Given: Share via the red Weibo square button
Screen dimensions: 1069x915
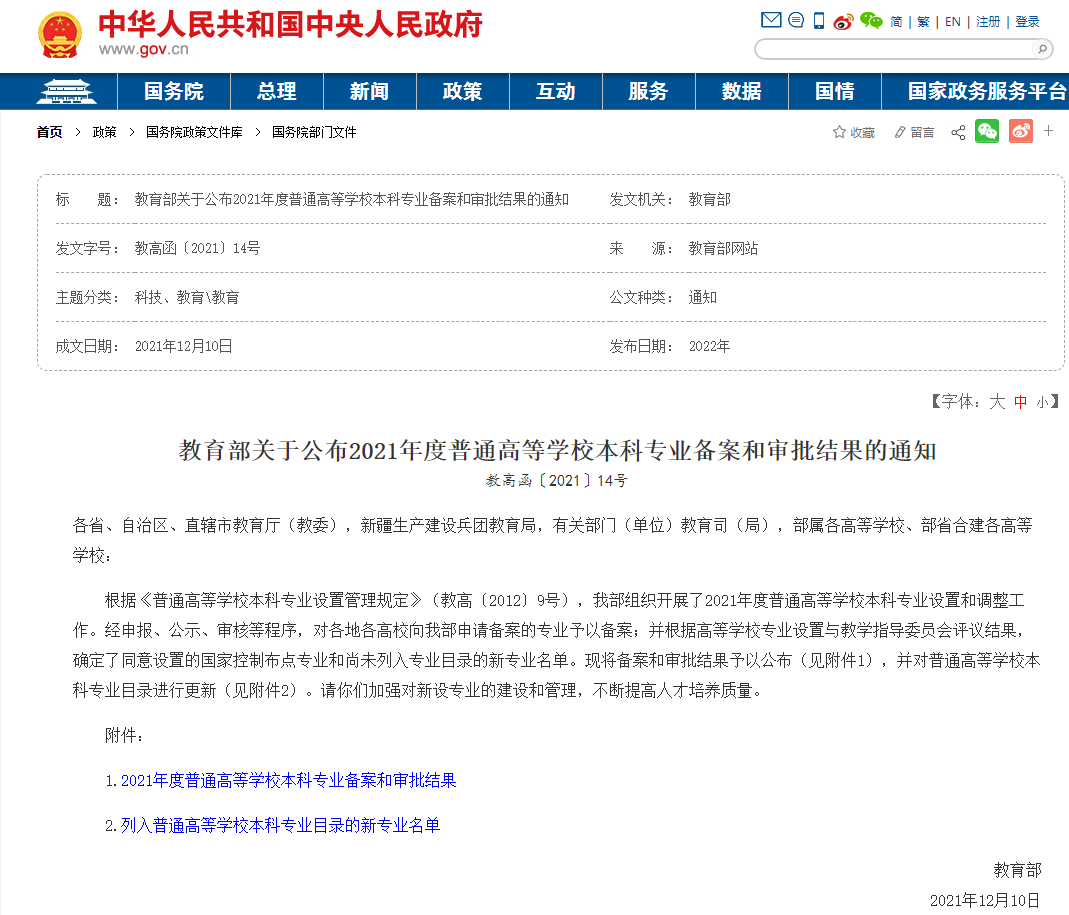Looking at the screenshot, I should [1020, 131].
